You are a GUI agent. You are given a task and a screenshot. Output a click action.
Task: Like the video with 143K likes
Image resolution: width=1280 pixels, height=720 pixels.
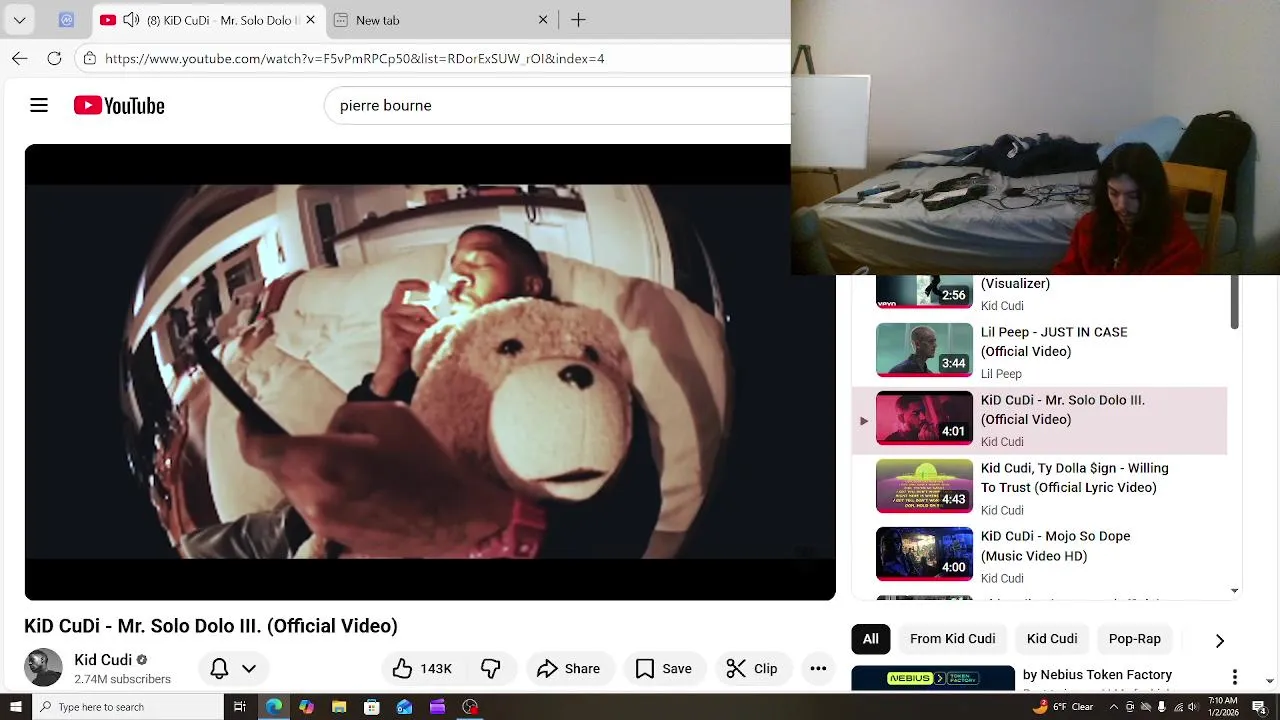point(422,668)
